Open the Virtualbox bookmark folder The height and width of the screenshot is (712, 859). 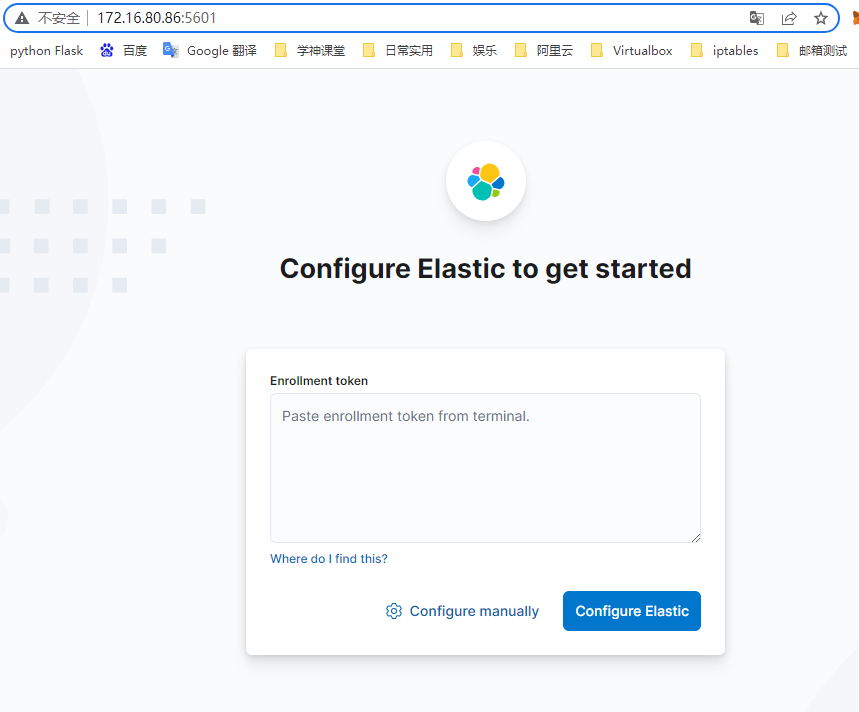pos(632,51)
